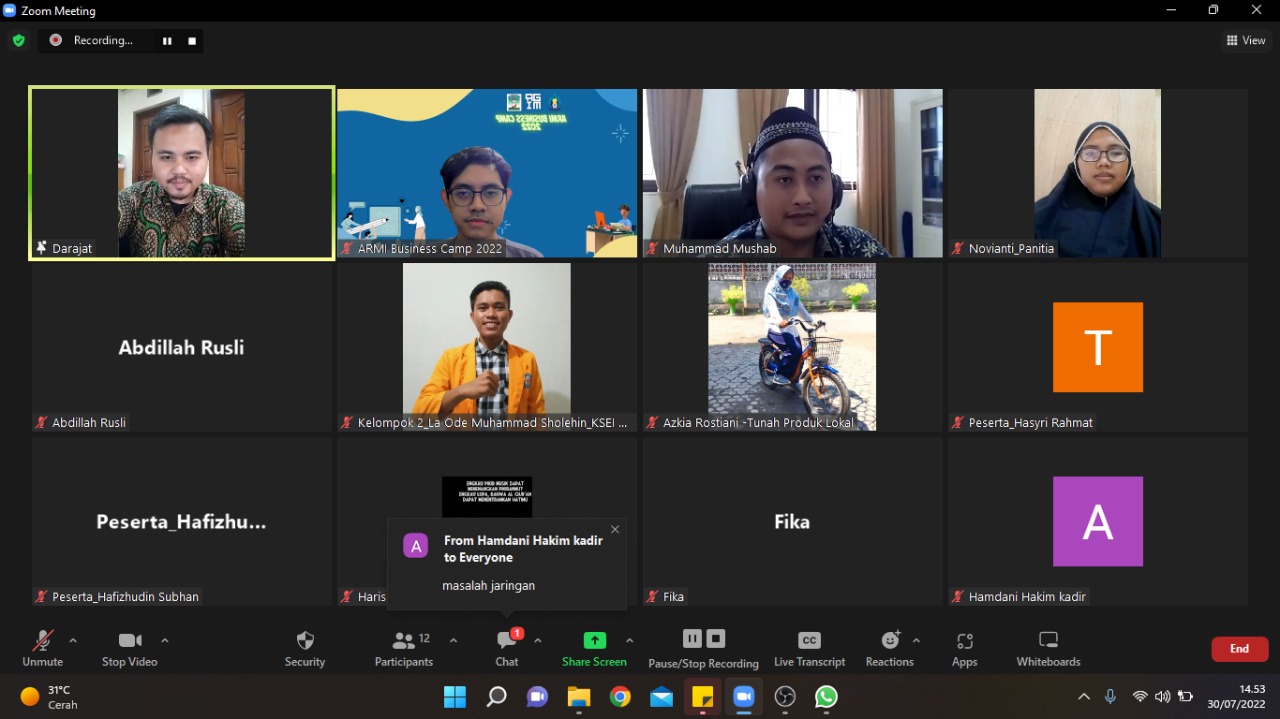The height and width of the screenshot is (719, 1280).
Task: Open the Chat panel
Action: (x=507, y=648)
